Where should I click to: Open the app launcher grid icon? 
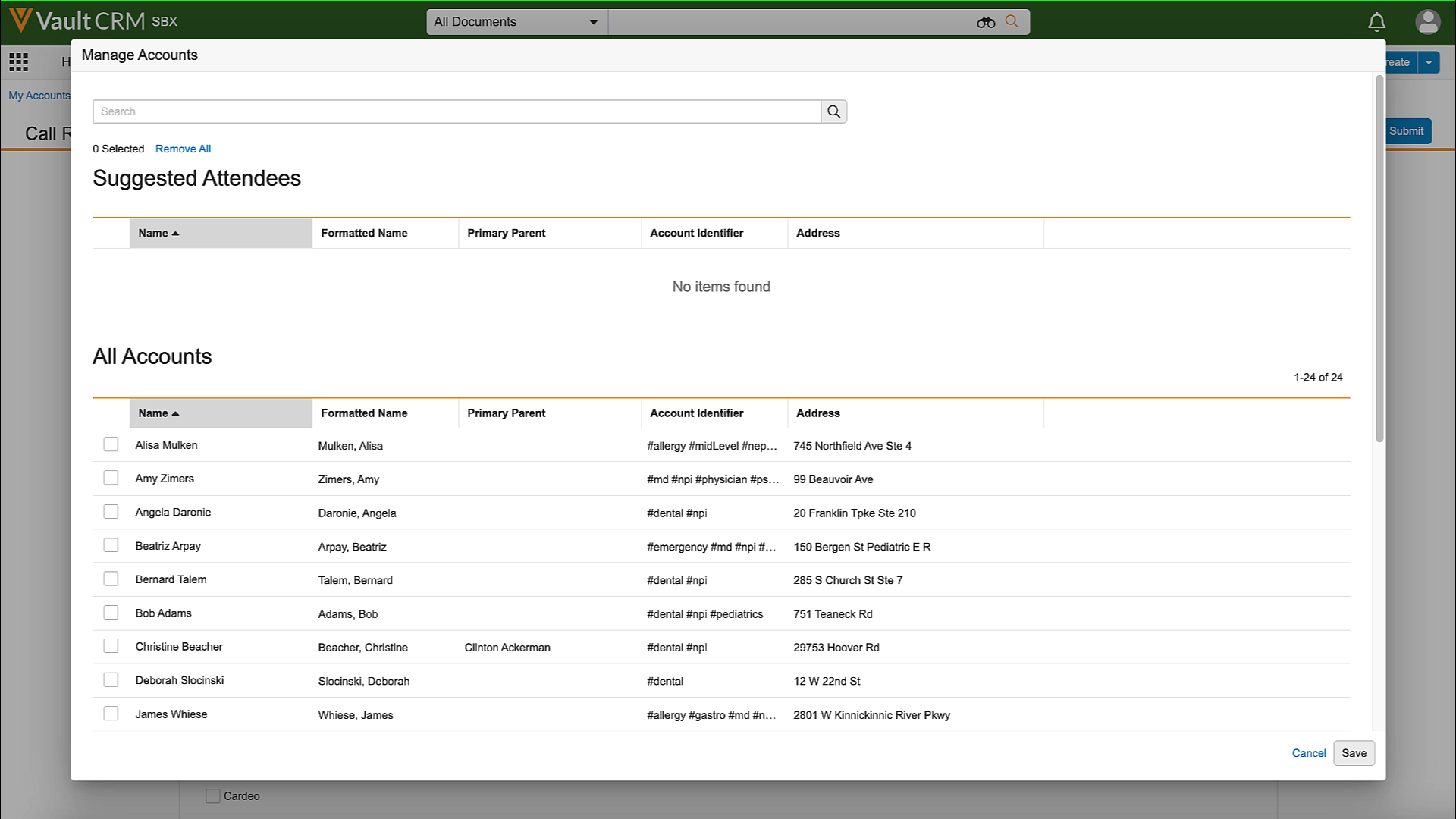pos(19,62)
